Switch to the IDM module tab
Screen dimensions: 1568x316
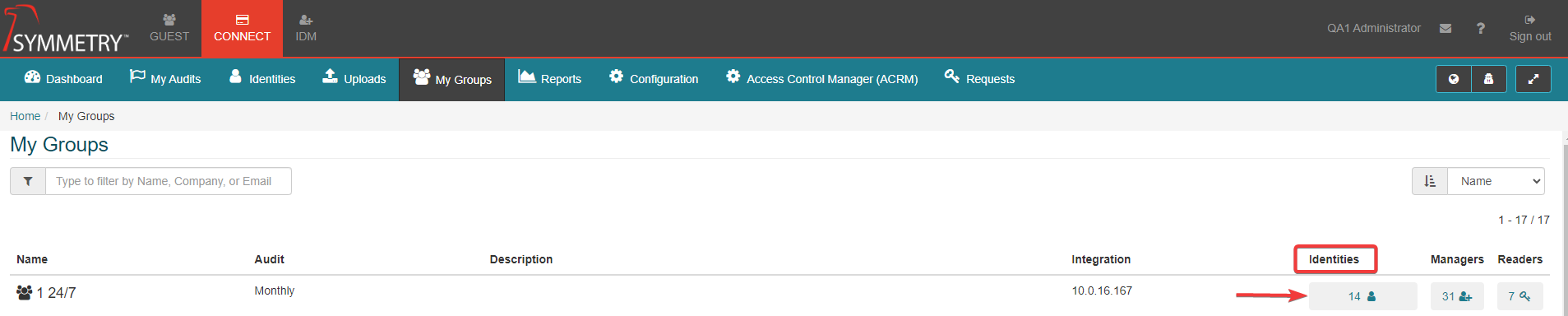[x=306, y=28]
